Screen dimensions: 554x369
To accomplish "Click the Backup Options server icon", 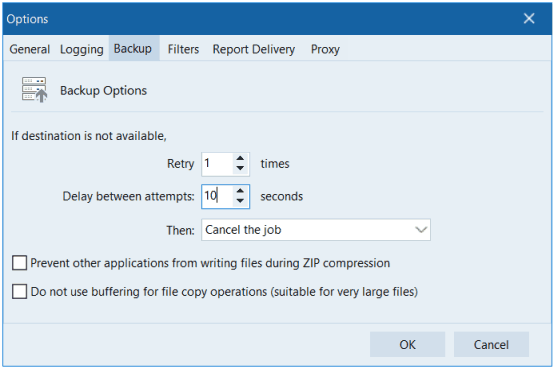I will click(x=34, y=89).
